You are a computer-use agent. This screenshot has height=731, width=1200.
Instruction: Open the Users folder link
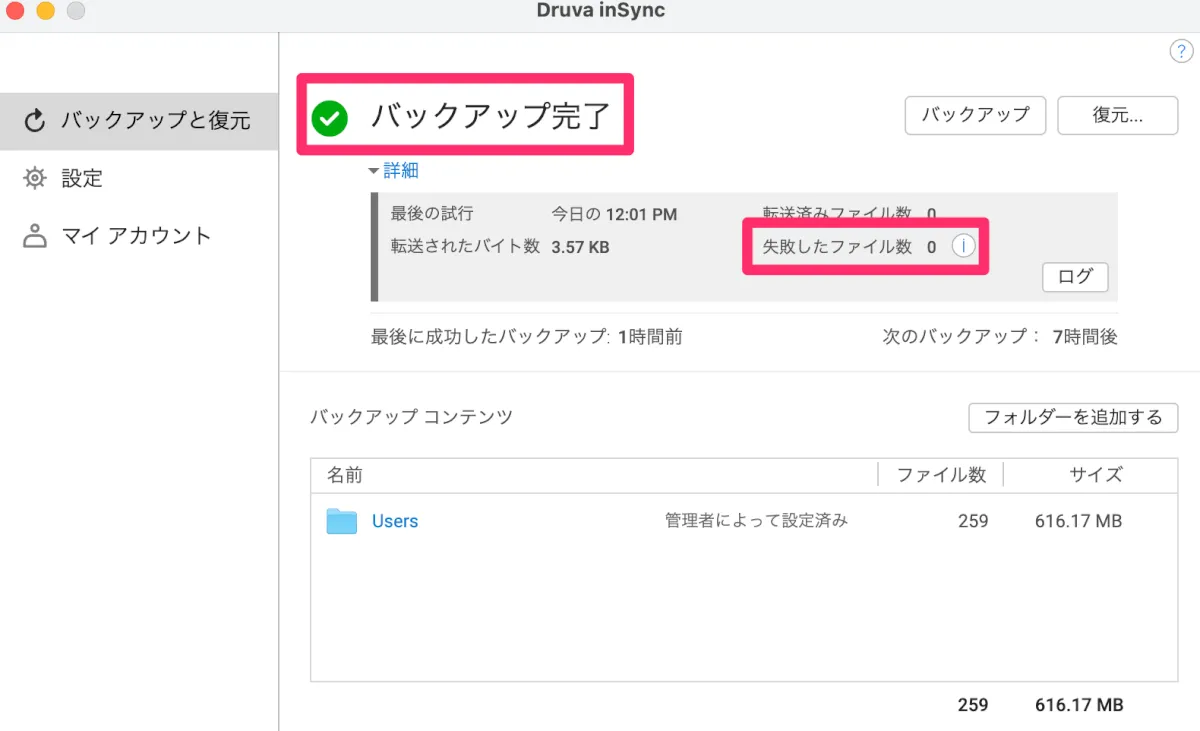point(394,520)
